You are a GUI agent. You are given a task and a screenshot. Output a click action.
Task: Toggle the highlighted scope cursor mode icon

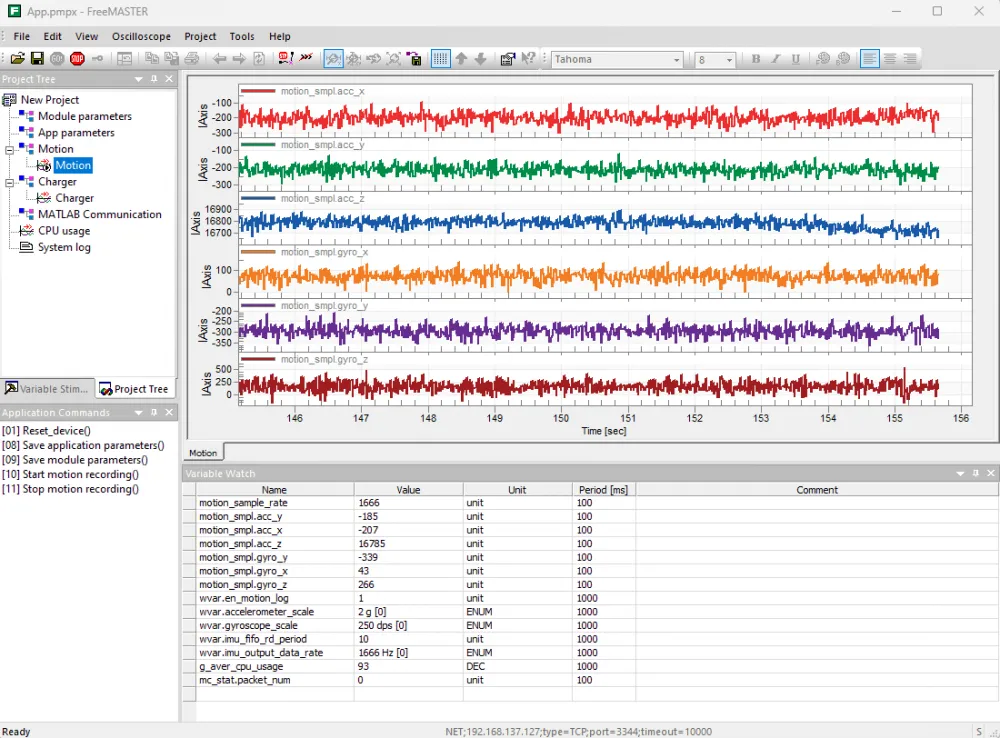(x=333, y=59)
